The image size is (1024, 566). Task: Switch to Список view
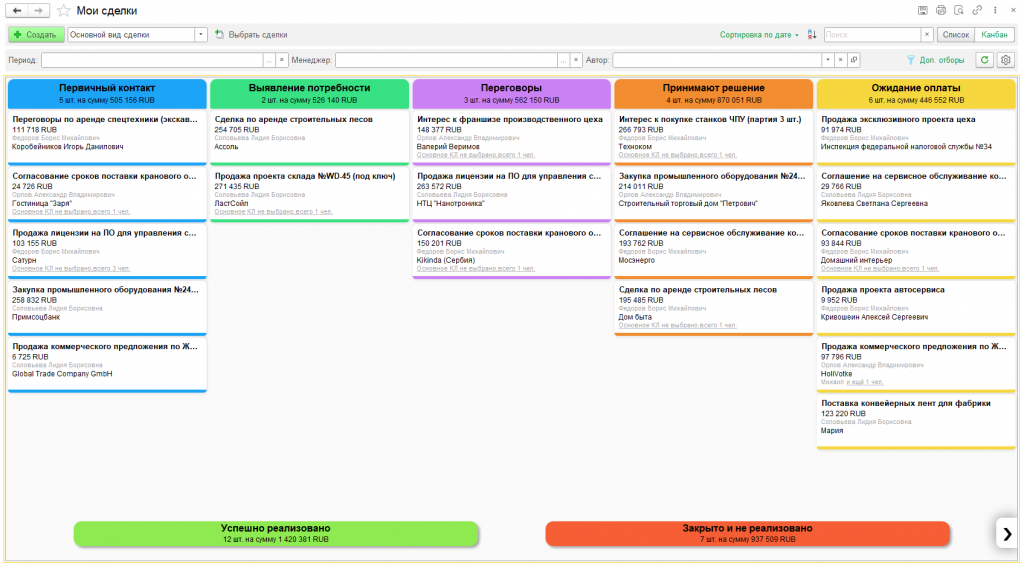(955, 34)
